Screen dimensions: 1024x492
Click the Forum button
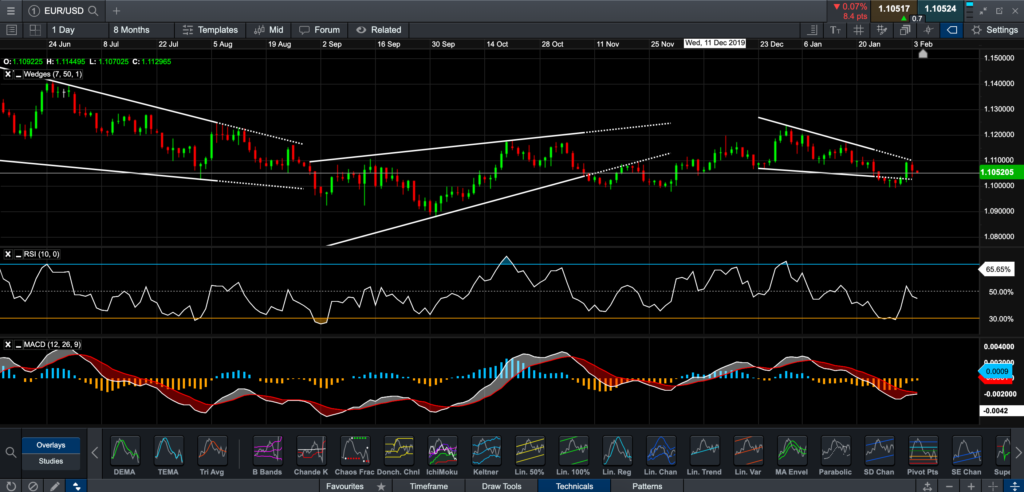(320, 30)
